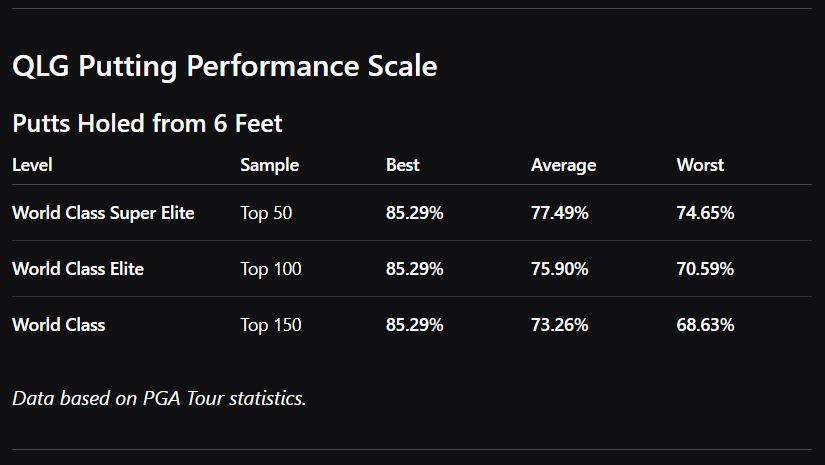This screenshot has height=465, width=825.
Task: Click the Top 50 sample cell
Action: 266,213
